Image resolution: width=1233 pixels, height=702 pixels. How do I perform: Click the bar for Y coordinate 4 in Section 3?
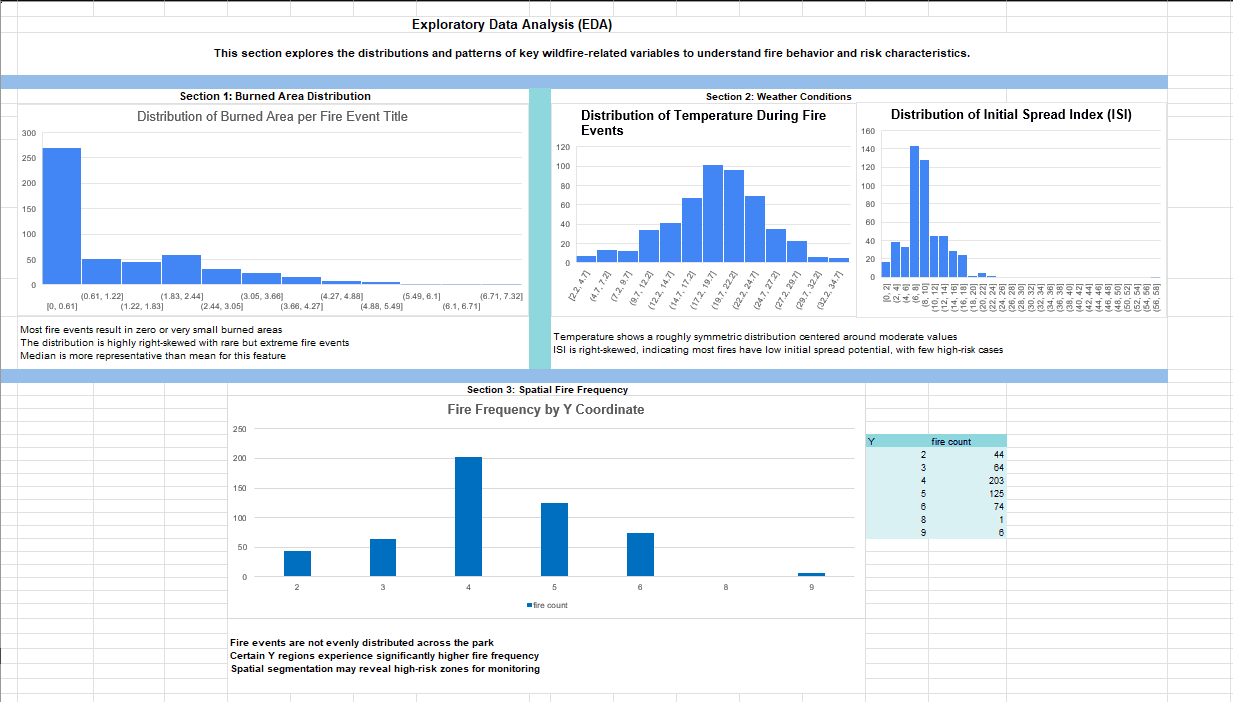pyautogui.click(x=467, y=515)
